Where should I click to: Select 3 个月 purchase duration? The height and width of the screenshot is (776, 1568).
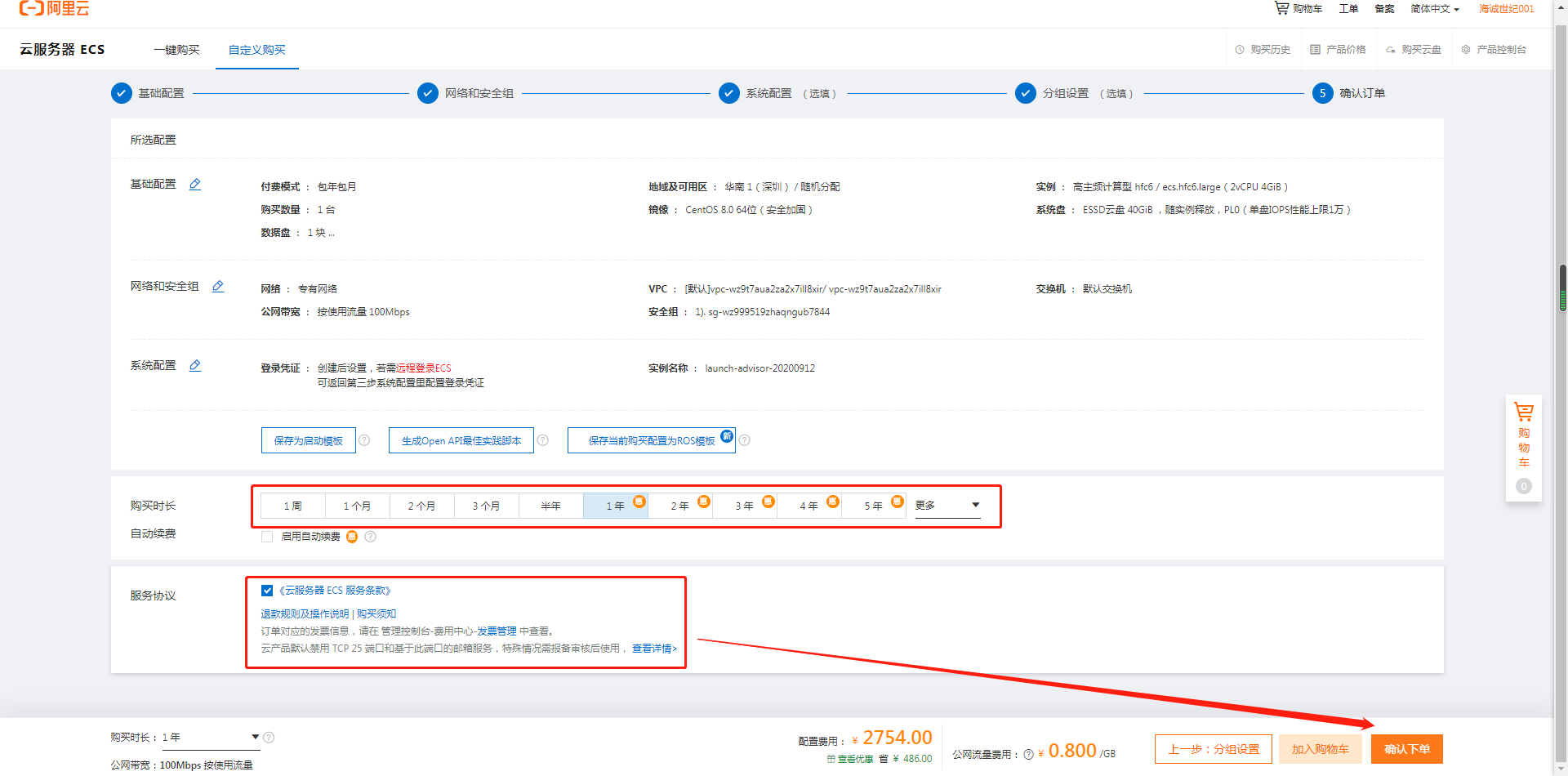(x=487, y=506)
